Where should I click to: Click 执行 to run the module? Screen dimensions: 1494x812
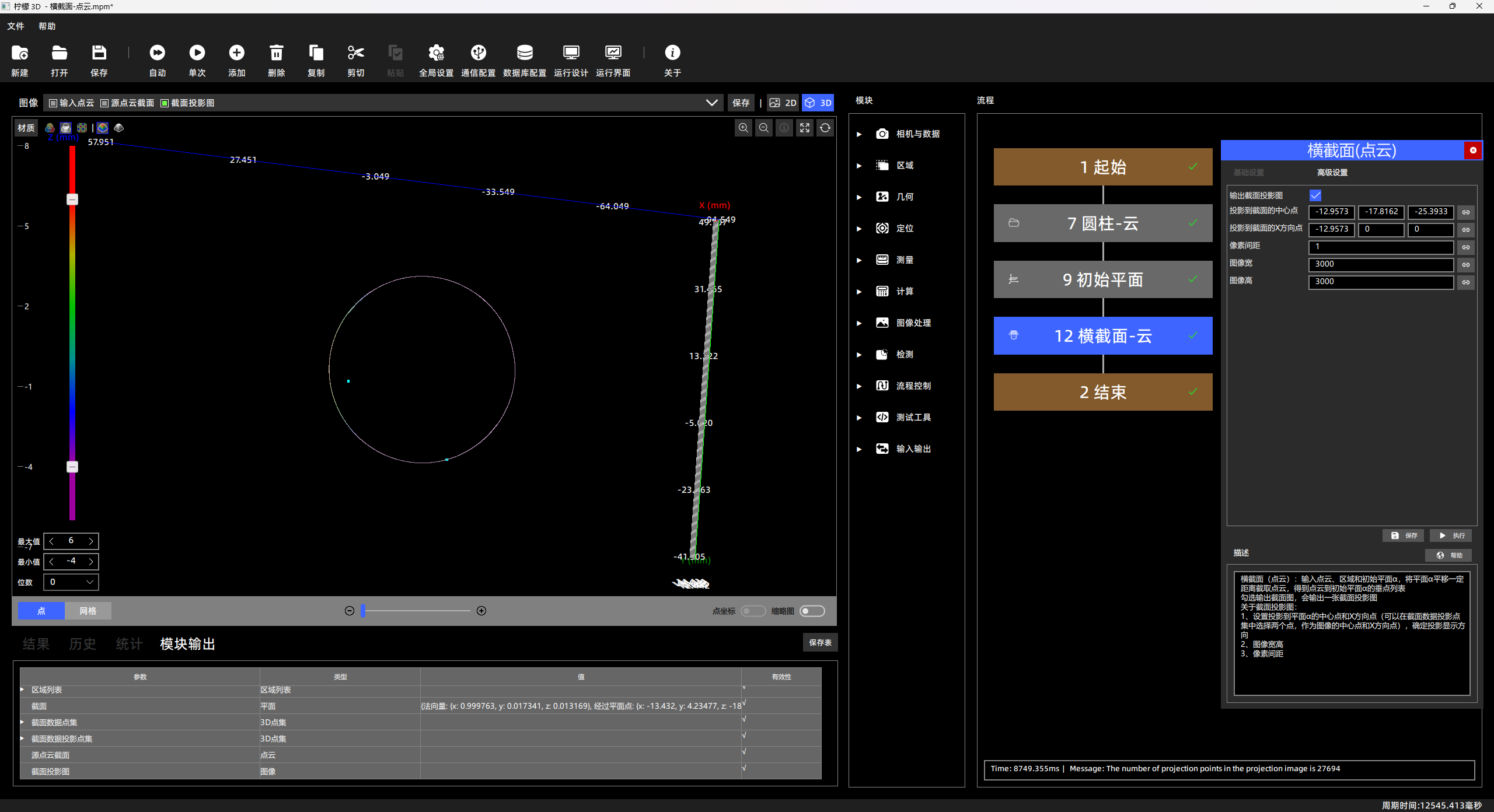1451,535
